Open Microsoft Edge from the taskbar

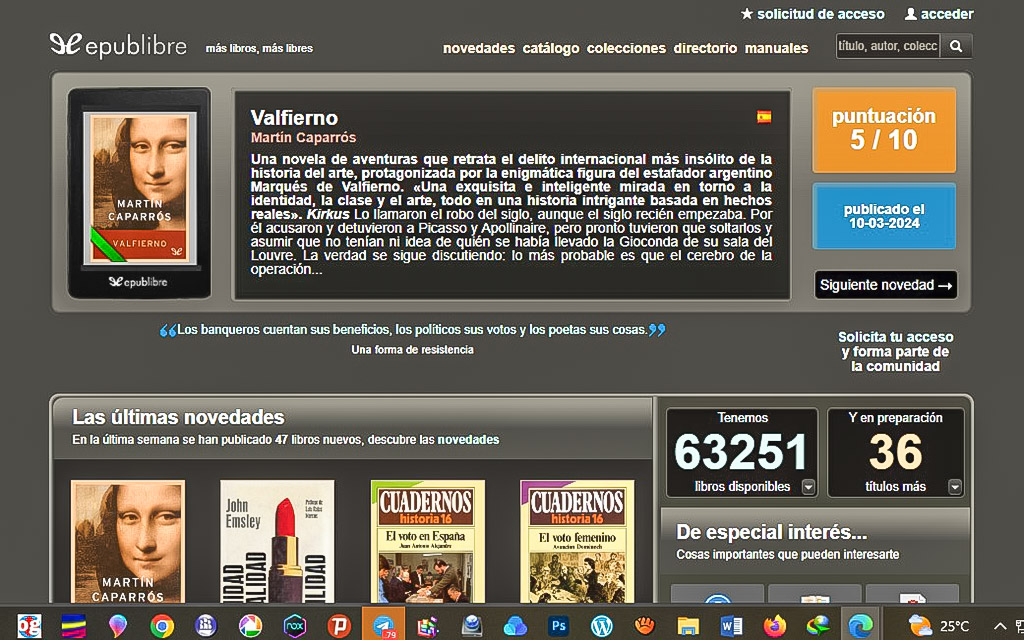[860, 624]
